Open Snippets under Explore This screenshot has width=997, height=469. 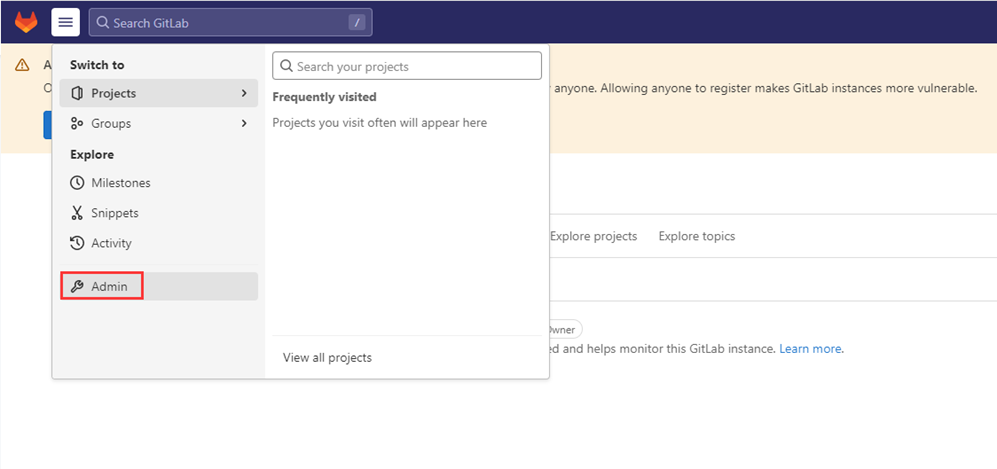coord(158,213)
